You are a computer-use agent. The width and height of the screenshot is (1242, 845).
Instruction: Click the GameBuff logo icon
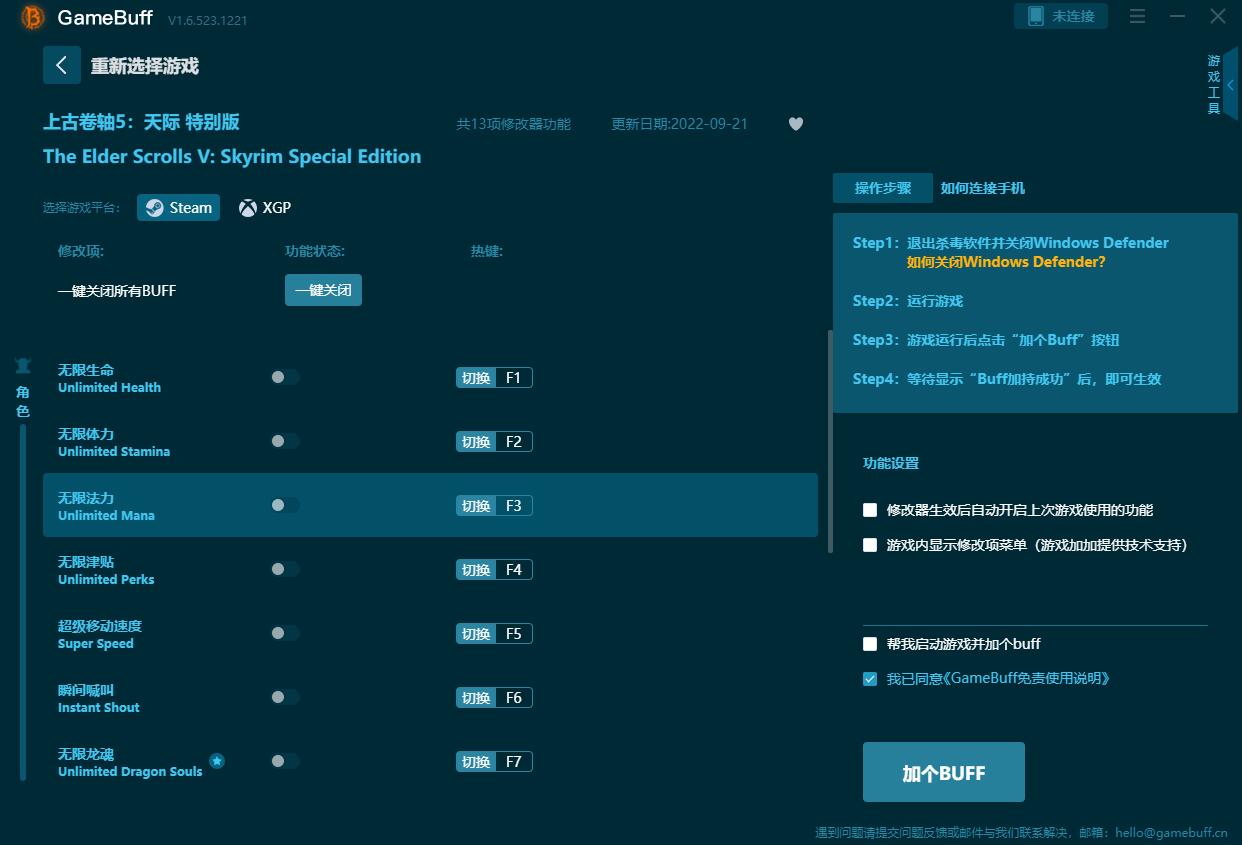click(33, 18)
